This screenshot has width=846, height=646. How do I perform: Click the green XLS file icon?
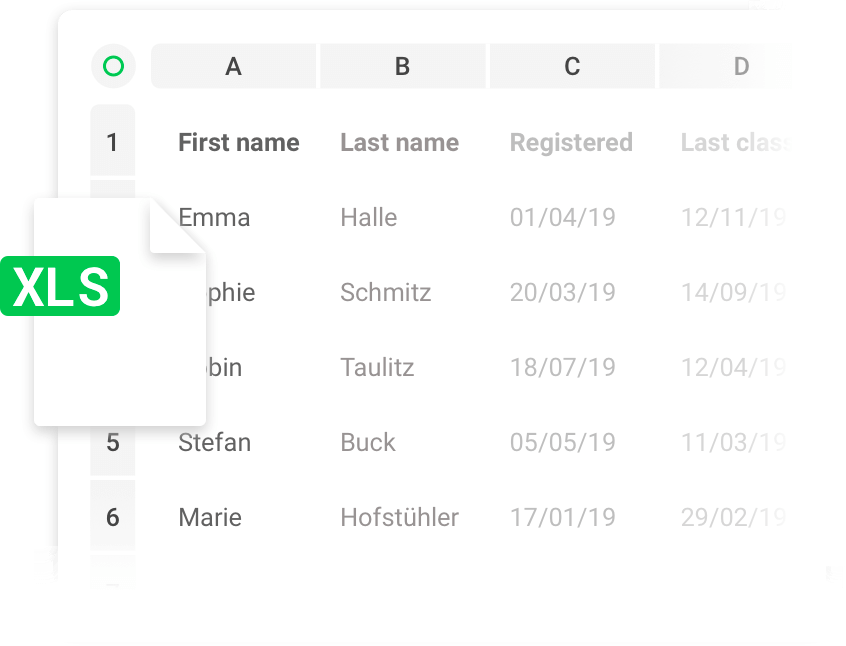[x=62, y=286]
